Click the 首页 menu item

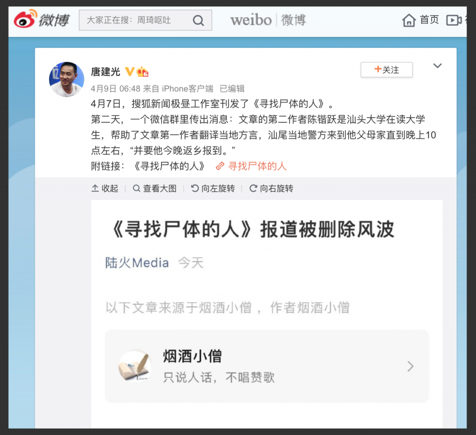pos(429,20)
